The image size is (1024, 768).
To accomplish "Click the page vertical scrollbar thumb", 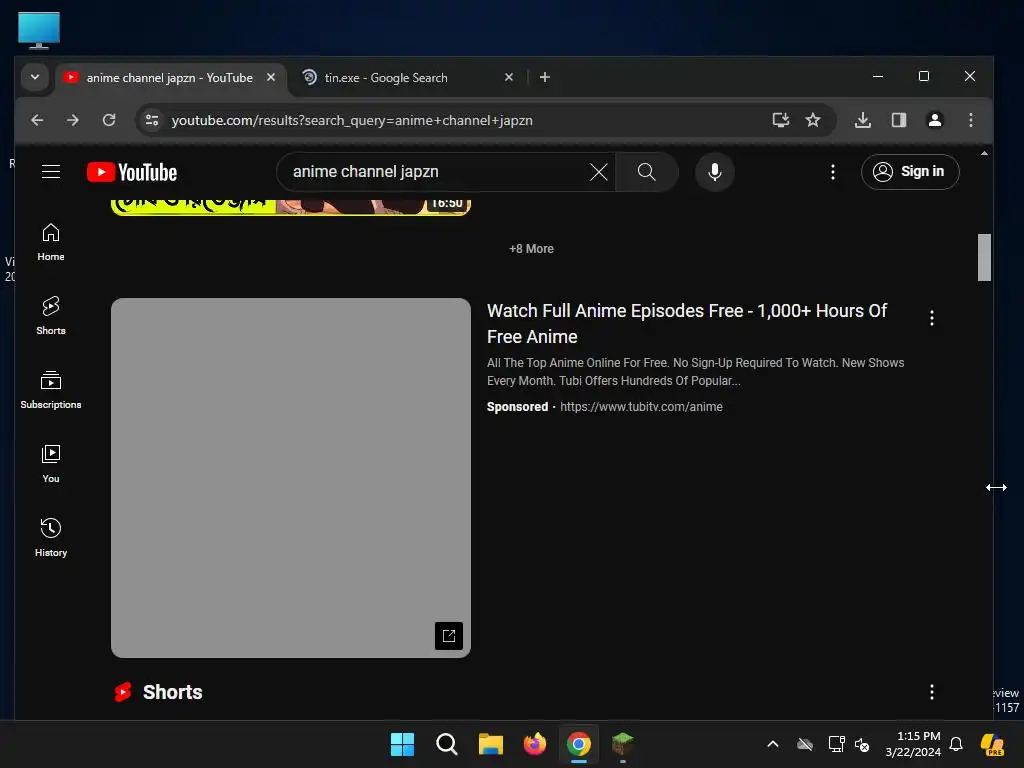I will coord(984,257).
